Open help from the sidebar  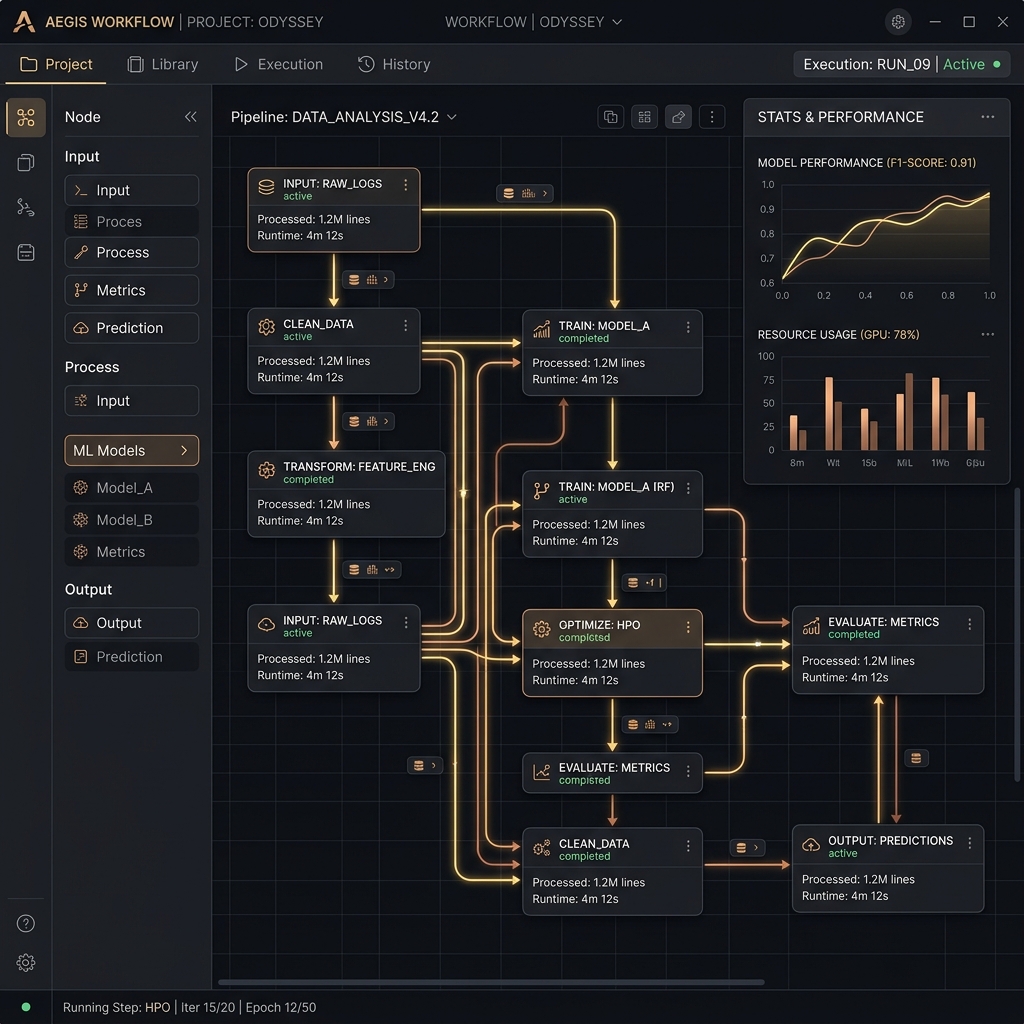click(x=25, y=923)
